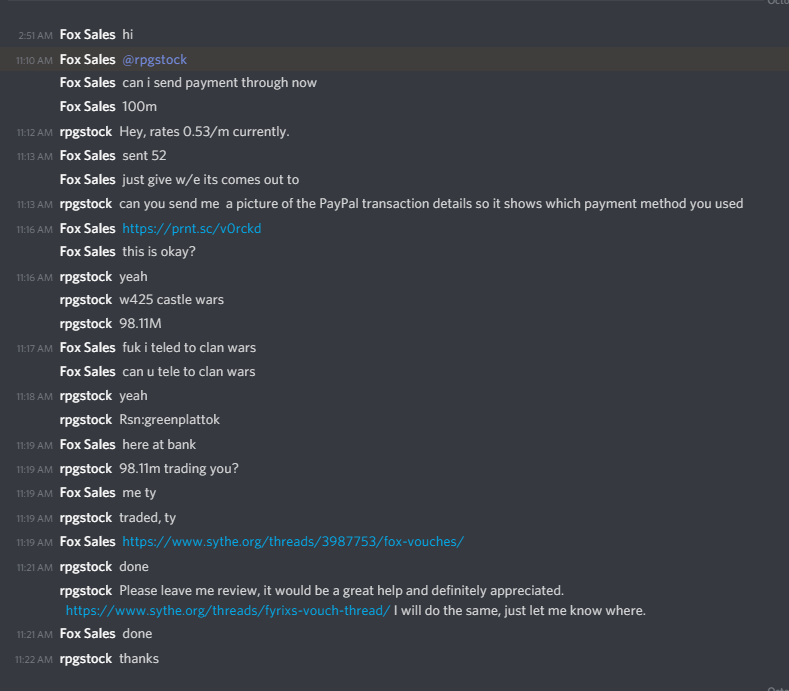Image resolution: width=789 pixels, height=691 pixels.
Task: Click the 'sent 52' message
Action: [x=144, y=156]
